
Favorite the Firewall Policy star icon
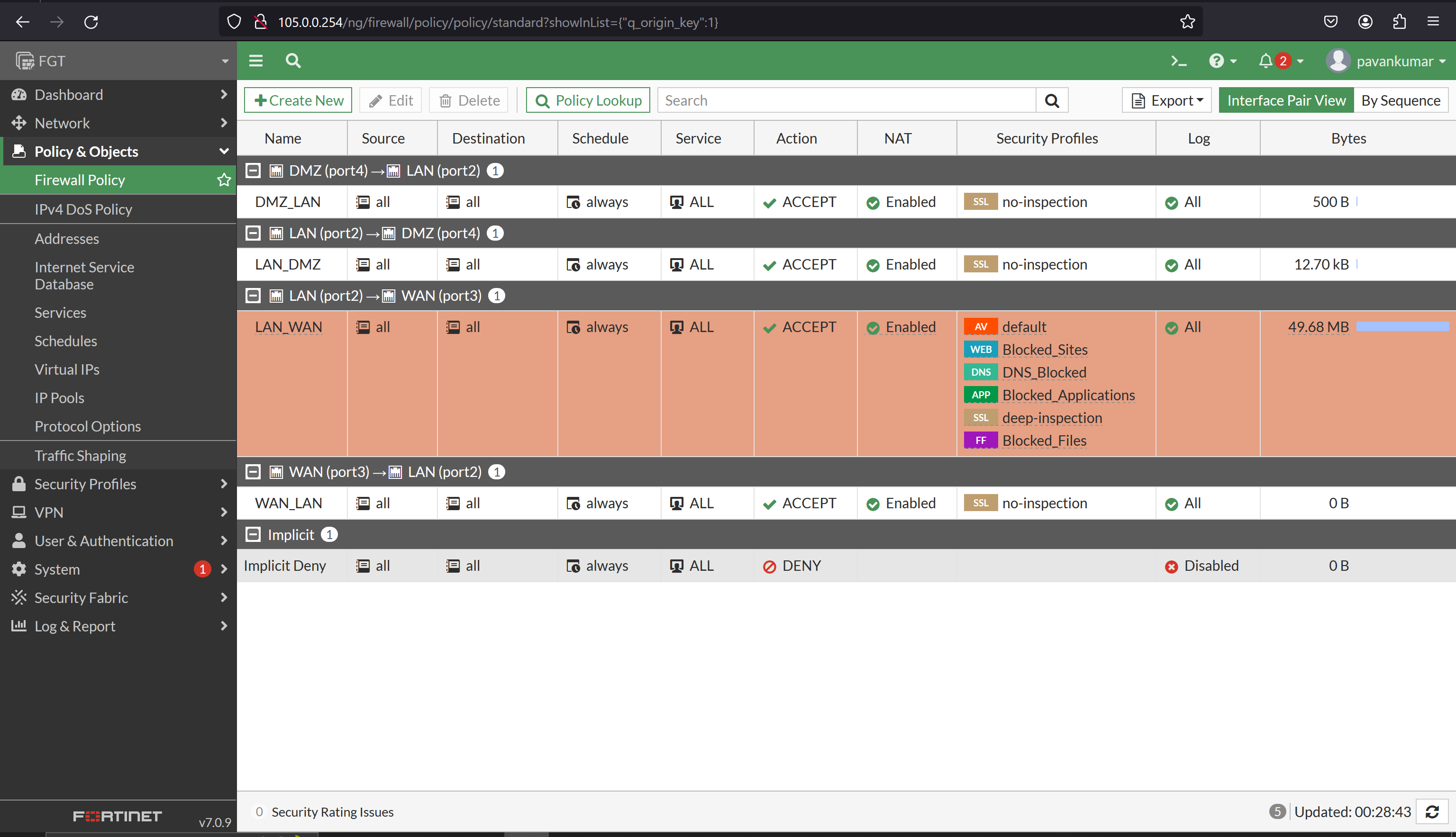point(224,180)
